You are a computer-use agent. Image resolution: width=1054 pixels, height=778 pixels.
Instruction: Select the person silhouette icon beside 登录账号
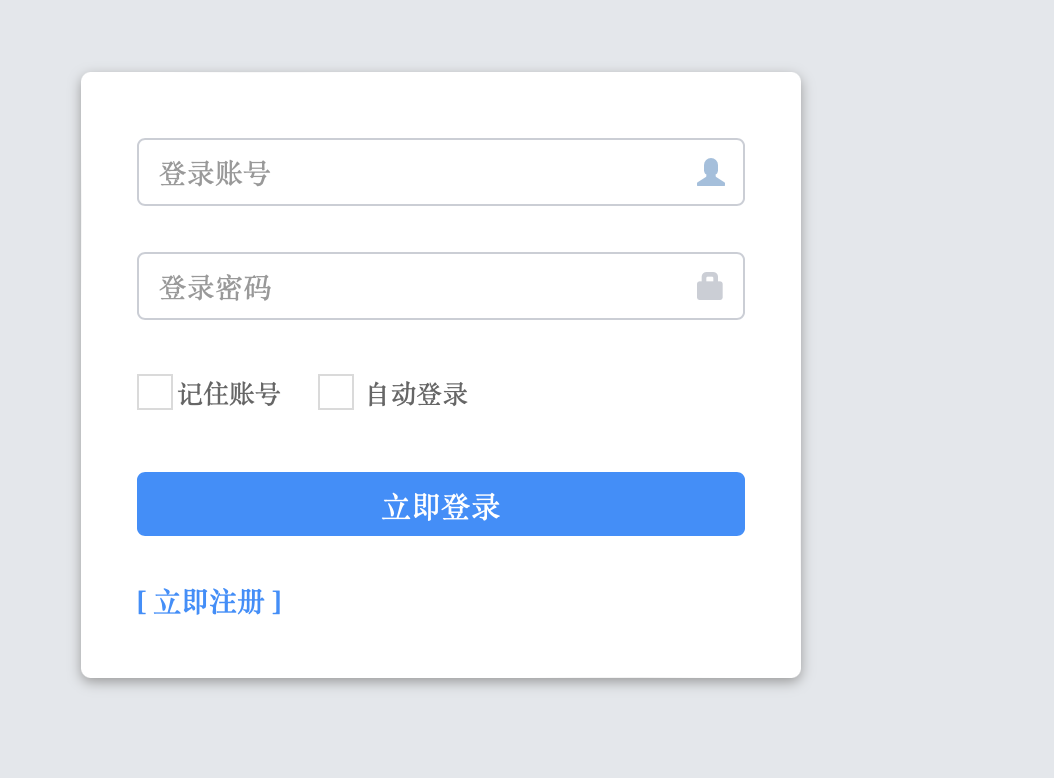coord(710,172)
